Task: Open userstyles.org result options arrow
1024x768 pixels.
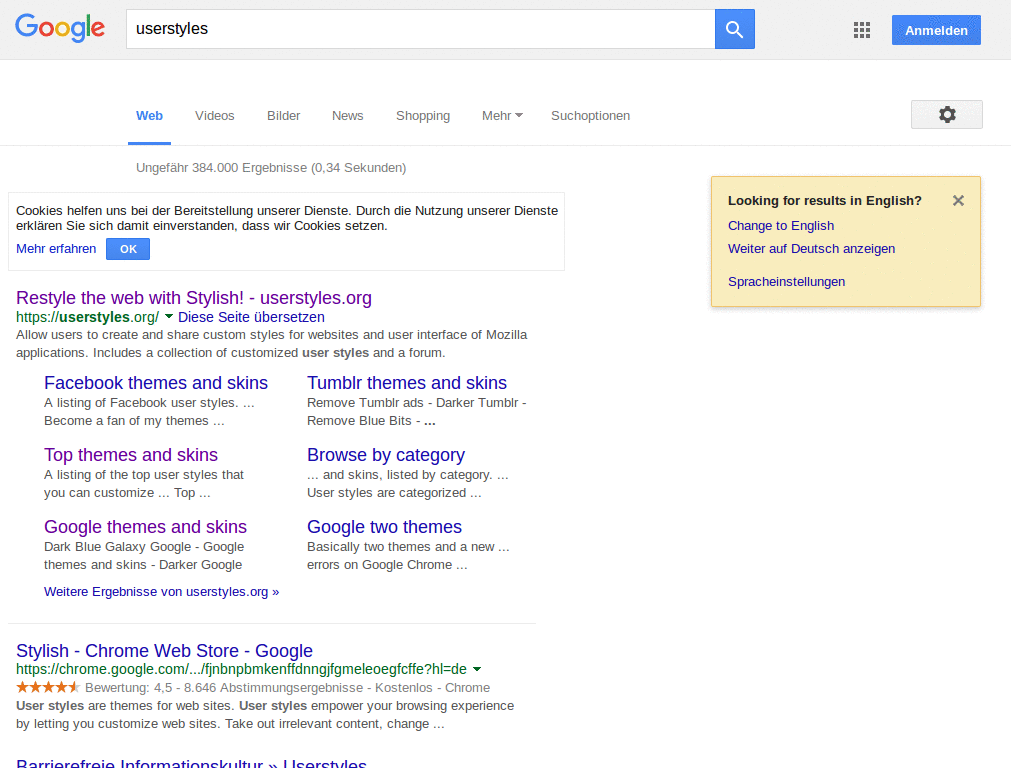Action: click(x=168, y=317)
